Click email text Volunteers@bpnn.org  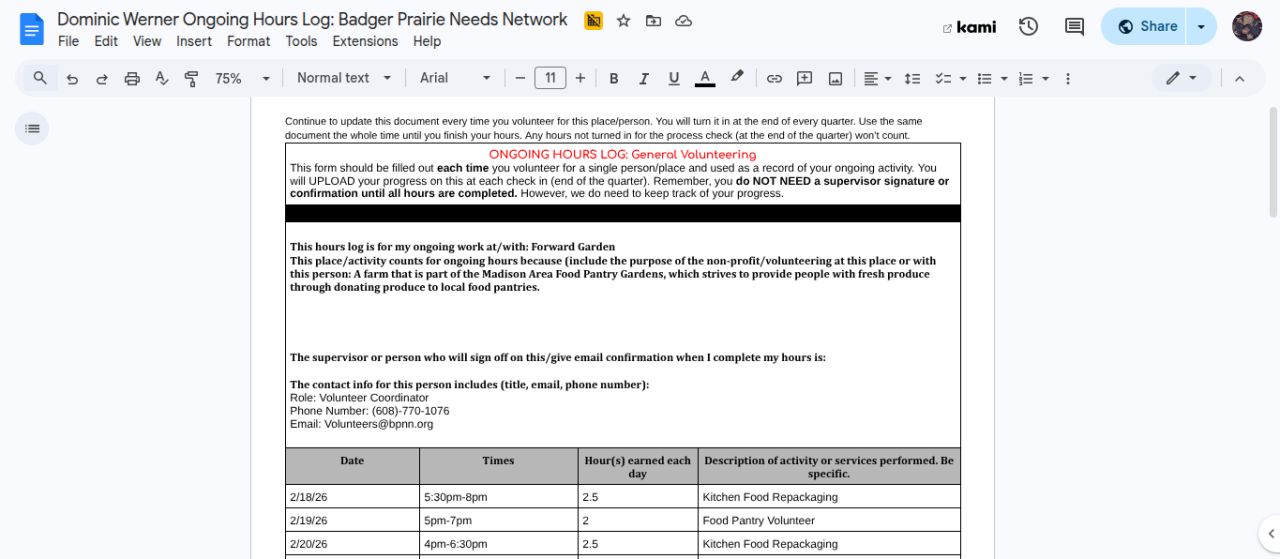coord(379,424)
